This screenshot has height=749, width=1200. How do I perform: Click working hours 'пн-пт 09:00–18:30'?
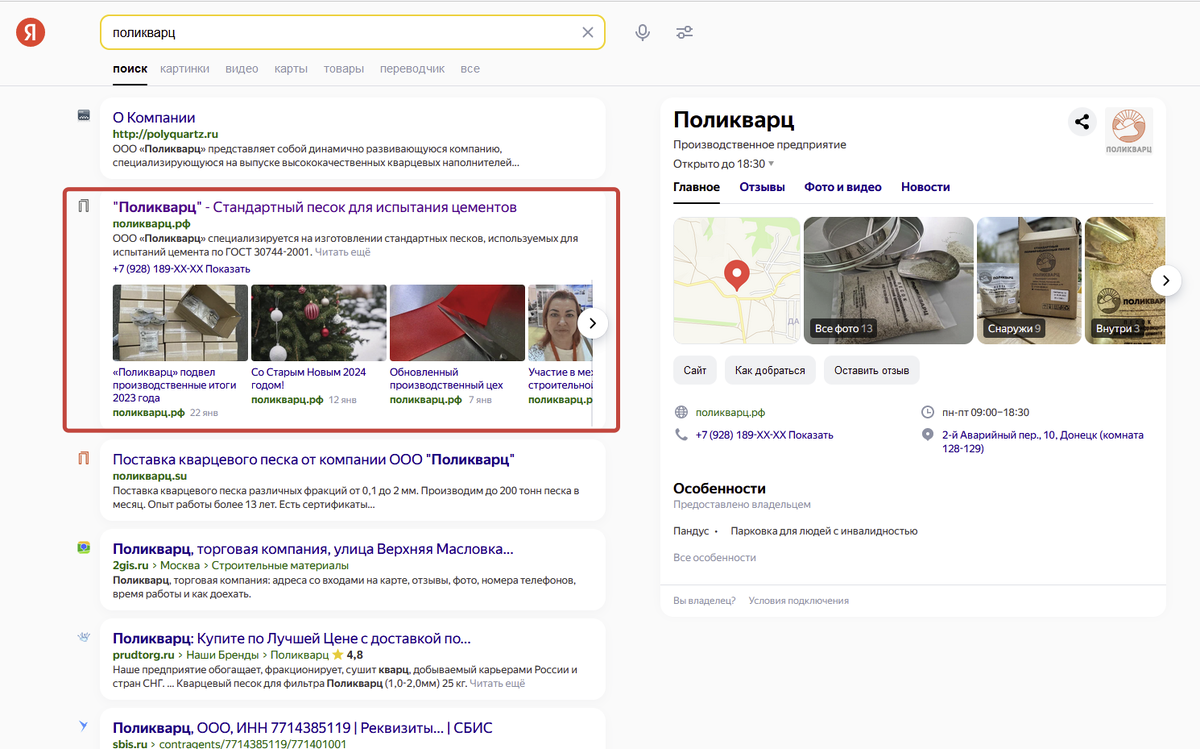(985, 412)
